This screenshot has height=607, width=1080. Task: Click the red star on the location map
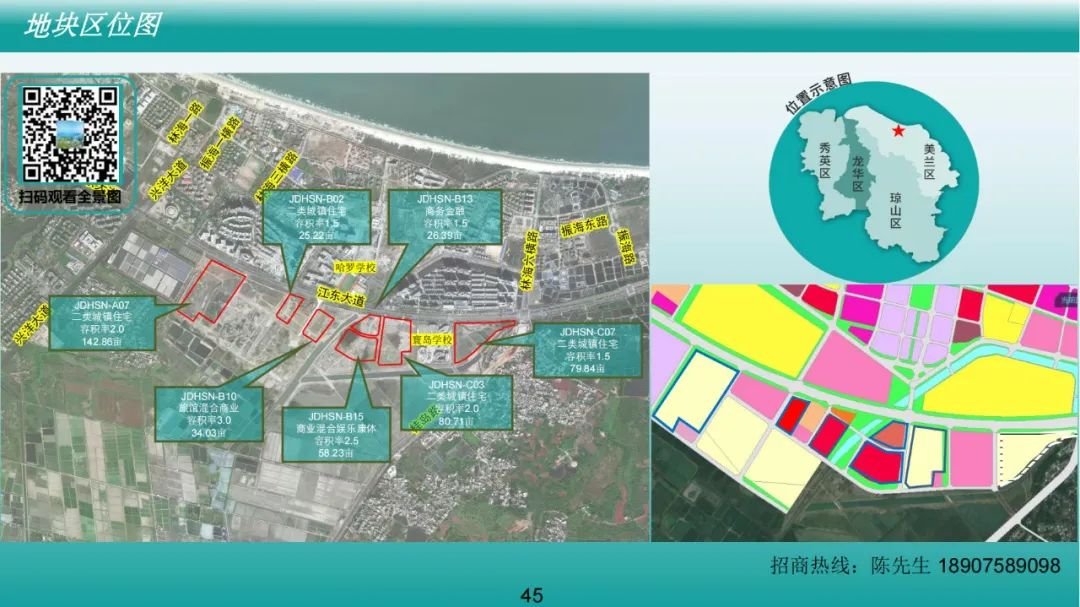[x=898, y=130]
